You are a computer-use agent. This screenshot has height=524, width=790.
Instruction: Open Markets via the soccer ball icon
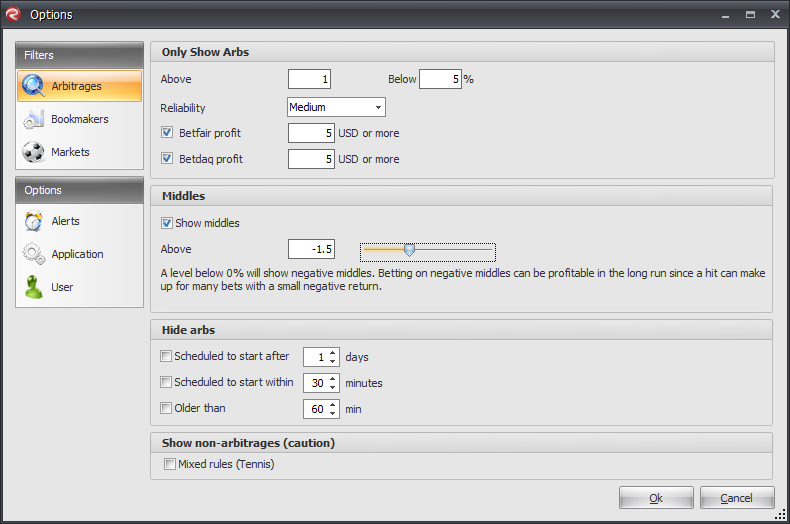[x=33, y=152]
